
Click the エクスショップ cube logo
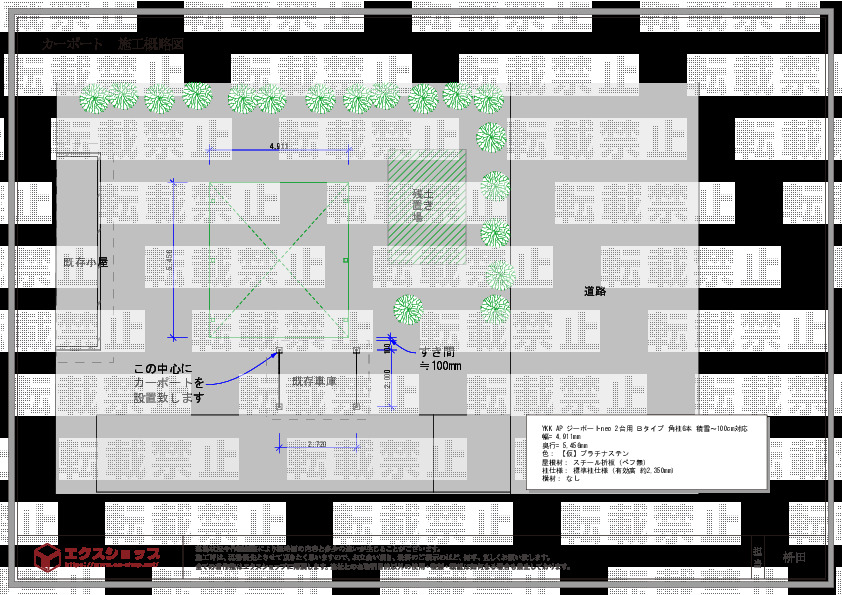tap(47, 556)
